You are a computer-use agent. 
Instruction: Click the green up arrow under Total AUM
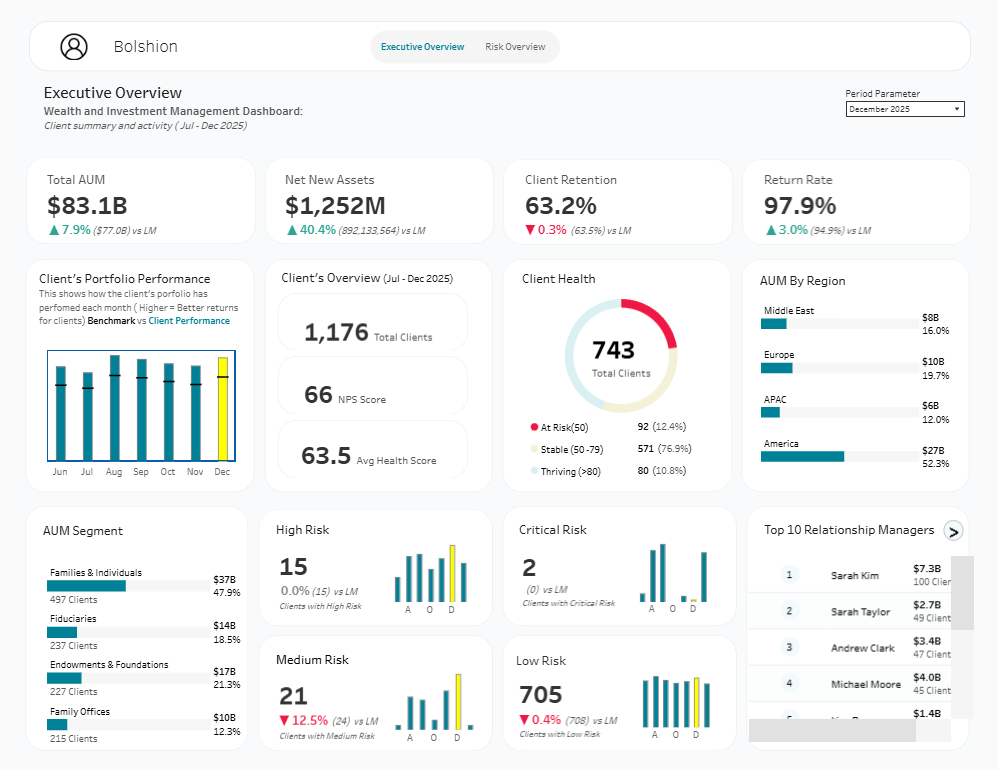tap(54, 230)
